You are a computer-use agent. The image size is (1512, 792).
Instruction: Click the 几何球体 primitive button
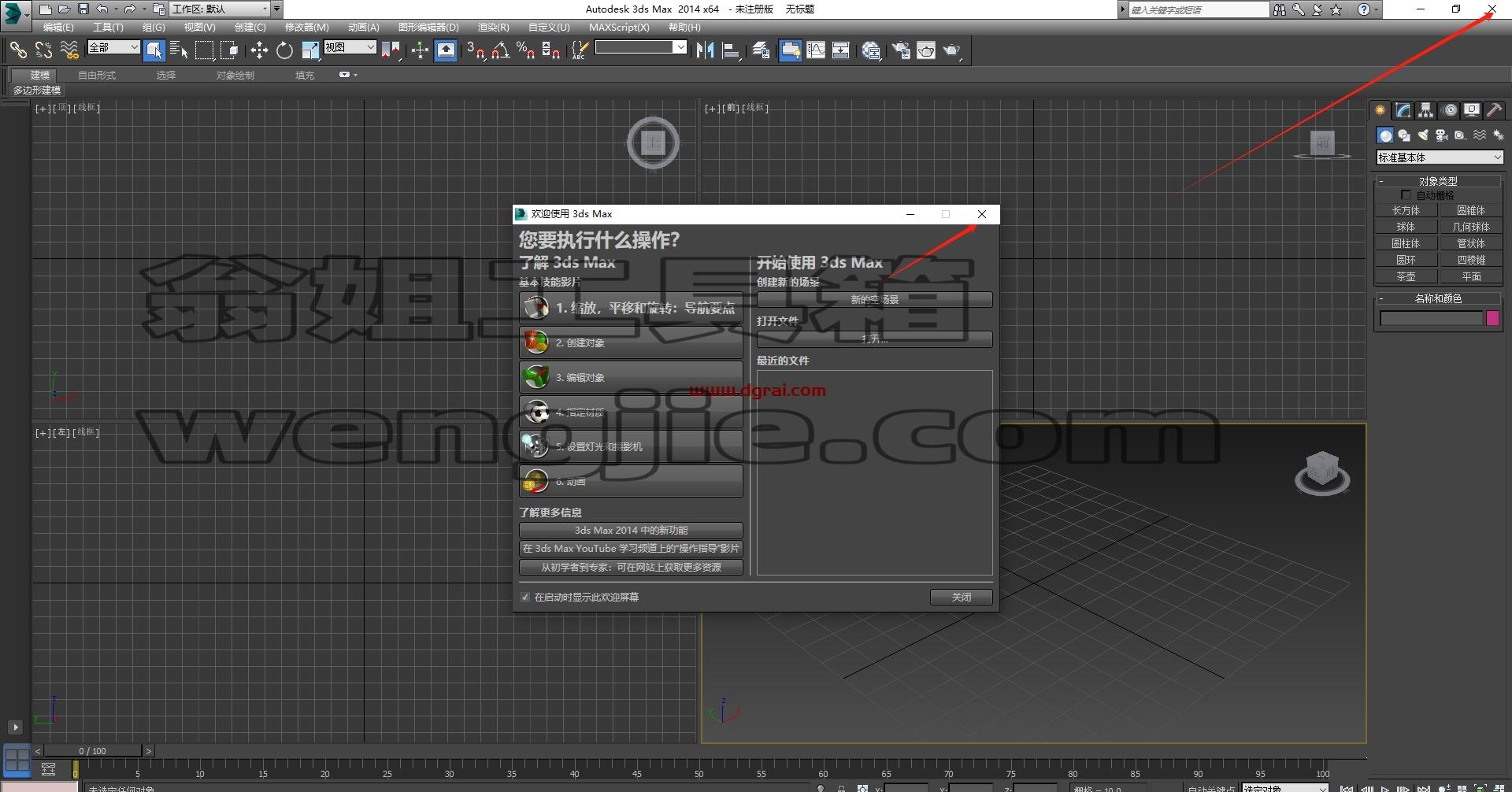coord(1470,227)
